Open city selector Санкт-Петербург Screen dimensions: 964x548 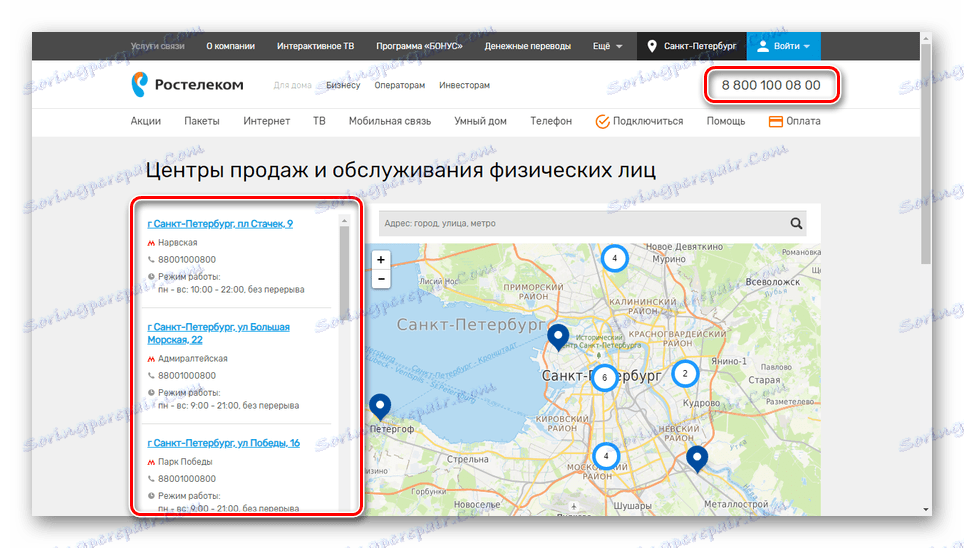692,46
